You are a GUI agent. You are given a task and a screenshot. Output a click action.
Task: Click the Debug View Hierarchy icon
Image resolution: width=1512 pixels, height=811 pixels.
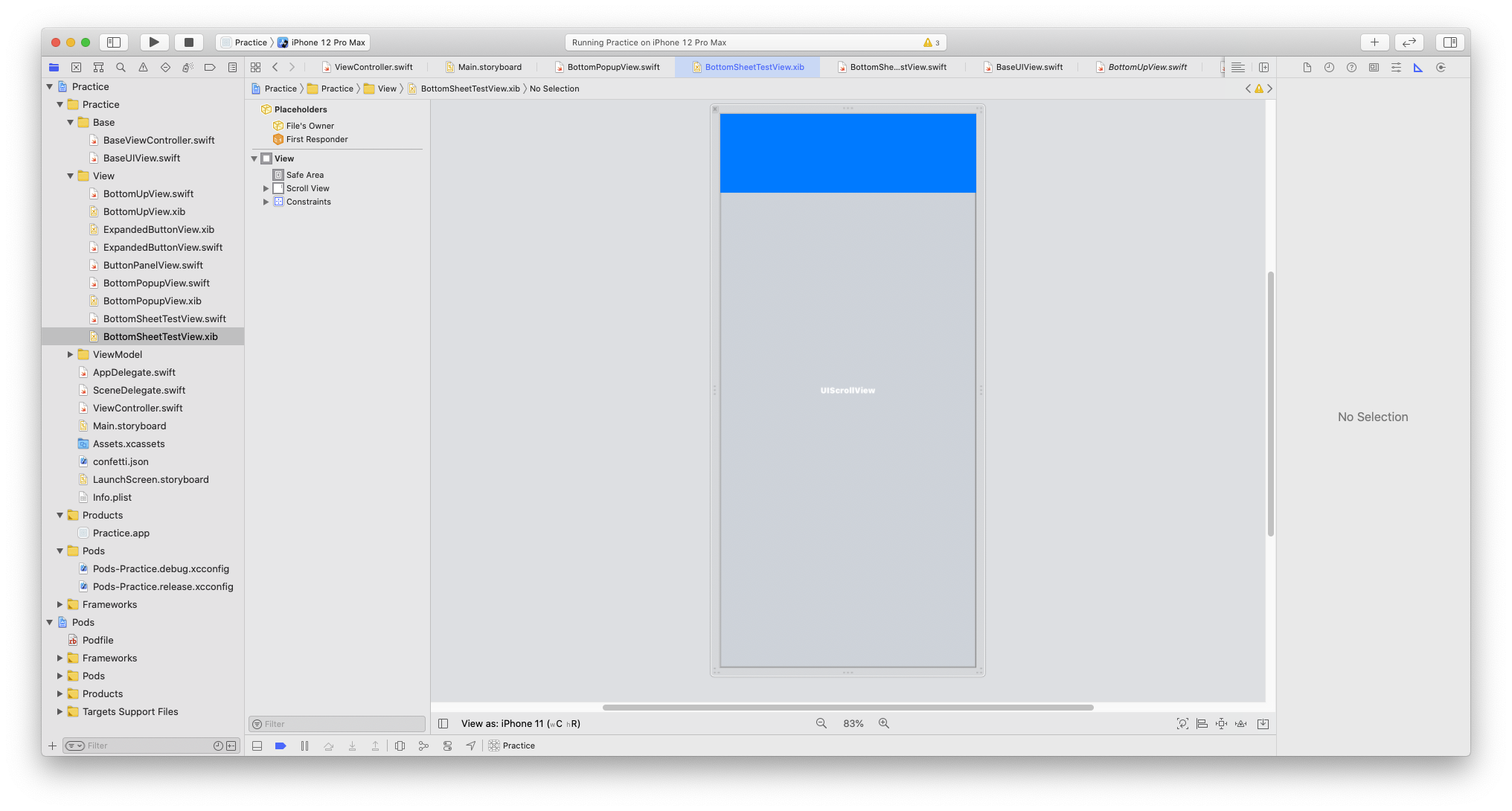click(x=400, y=746)
